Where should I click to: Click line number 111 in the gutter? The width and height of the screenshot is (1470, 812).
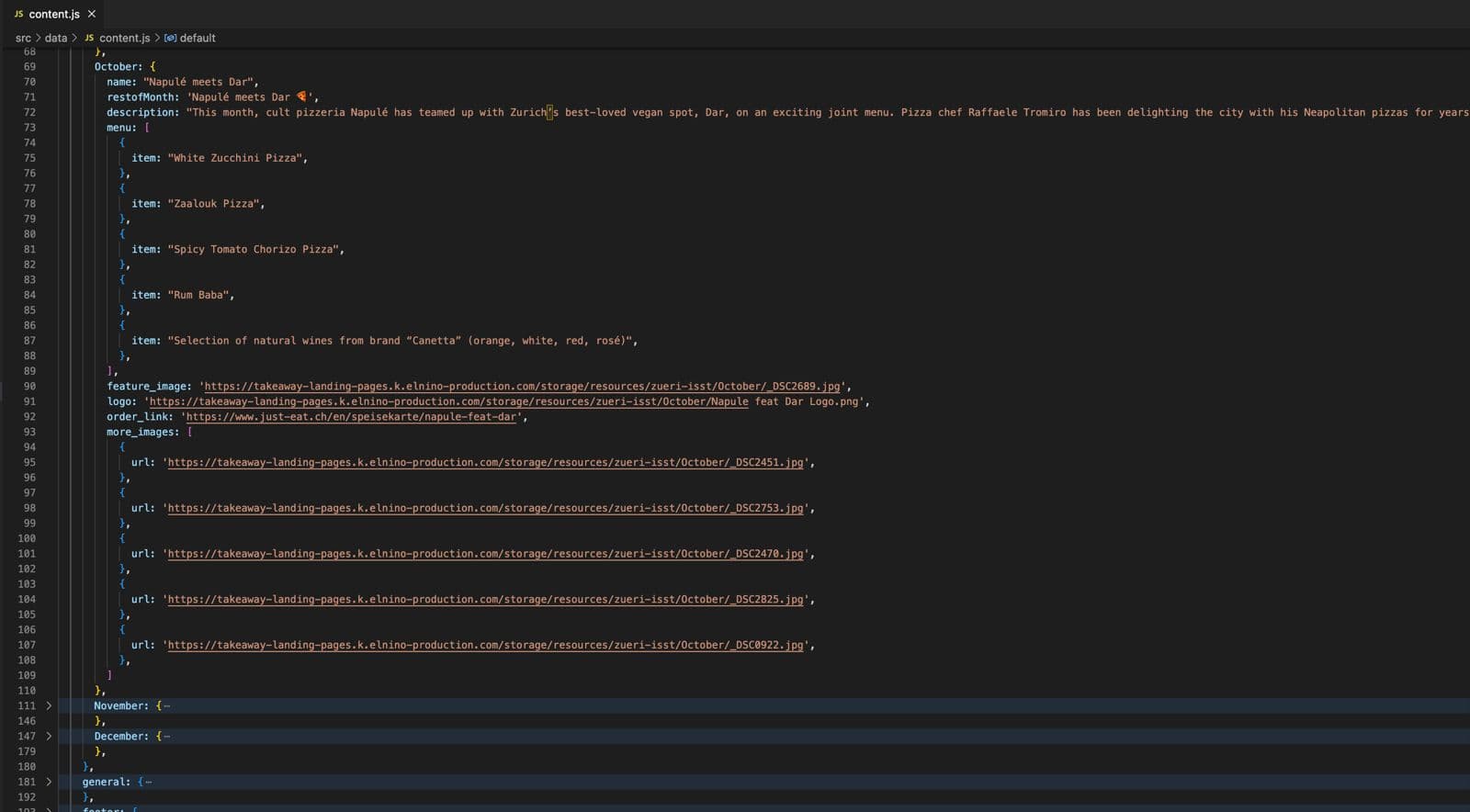click(27, 705)
